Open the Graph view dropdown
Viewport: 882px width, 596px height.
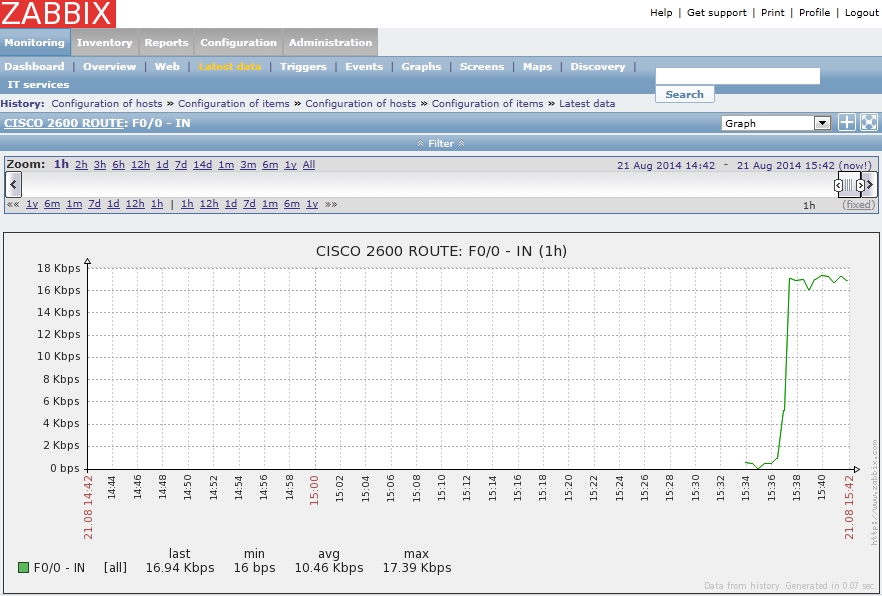pos(776,123)
